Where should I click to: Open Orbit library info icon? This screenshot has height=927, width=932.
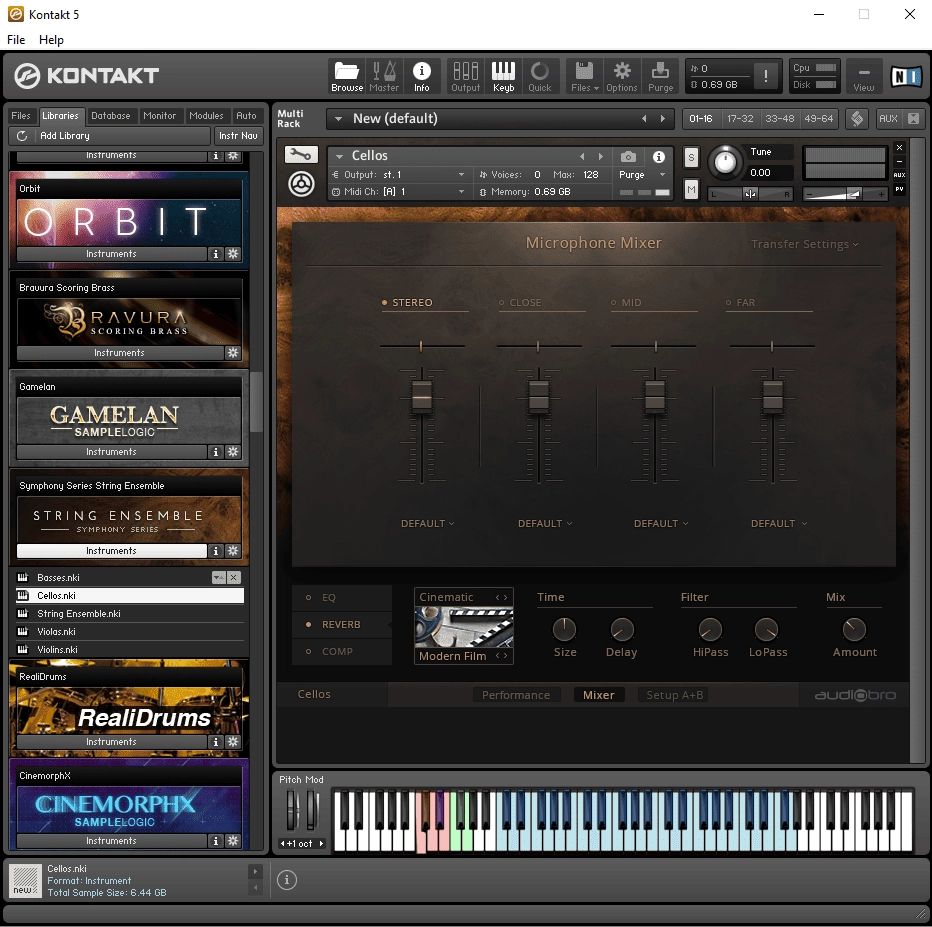(216, 254)
